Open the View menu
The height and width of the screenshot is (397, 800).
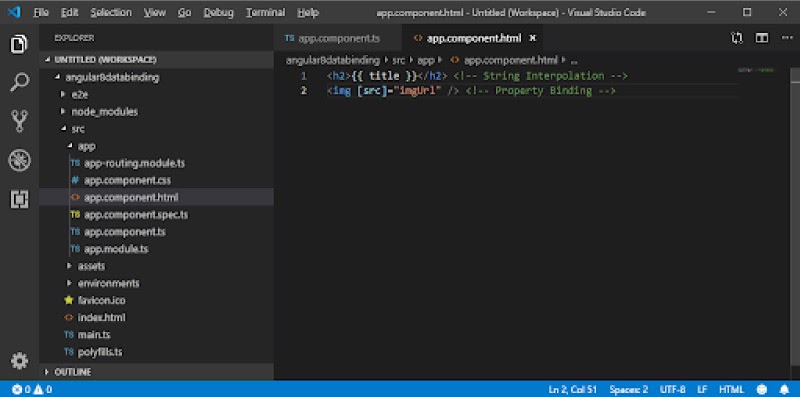155,13
